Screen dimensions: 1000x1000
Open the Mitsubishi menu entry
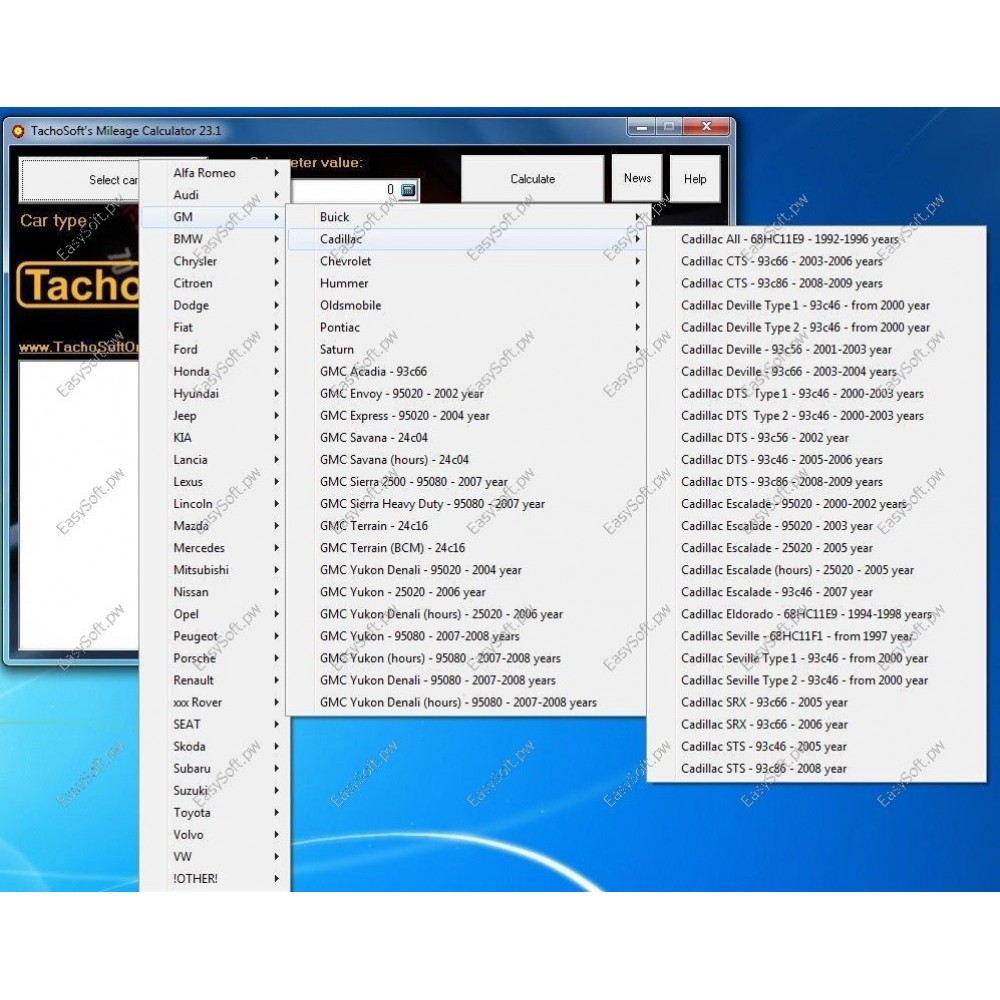(x=214, y=570)
